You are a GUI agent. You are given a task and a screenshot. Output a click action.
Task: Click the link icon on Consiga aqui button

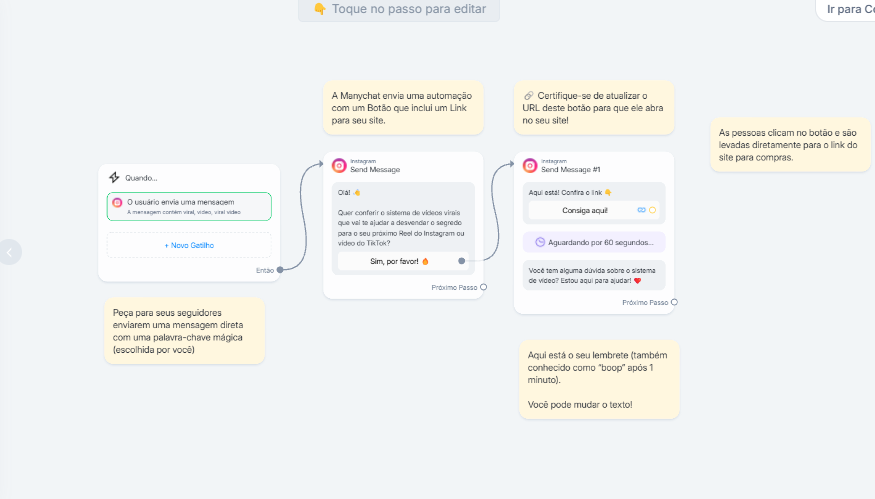pos(641,211)
